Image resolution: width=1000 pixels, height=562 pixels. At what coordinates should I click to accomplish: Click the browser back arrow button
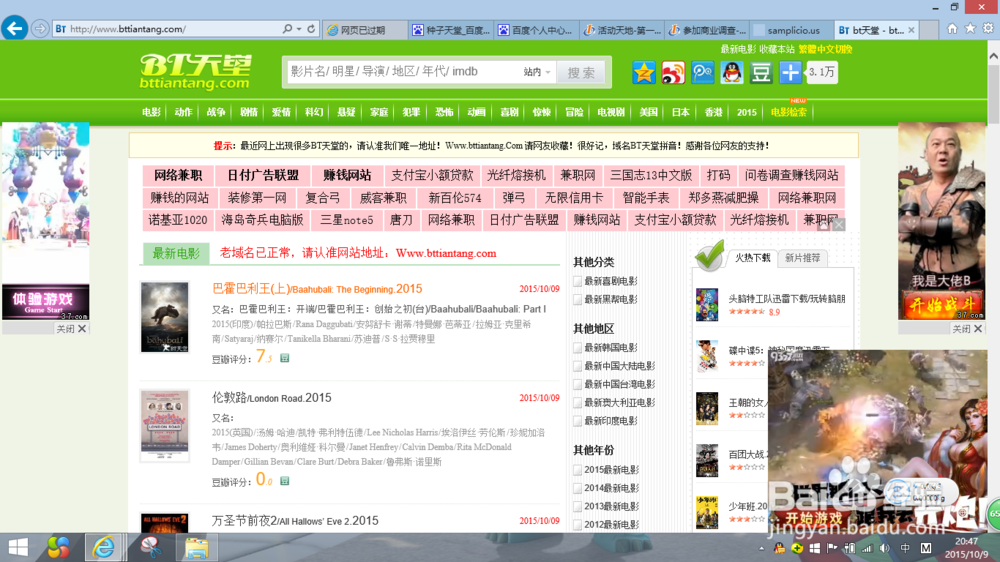click(x=14, y=28)
